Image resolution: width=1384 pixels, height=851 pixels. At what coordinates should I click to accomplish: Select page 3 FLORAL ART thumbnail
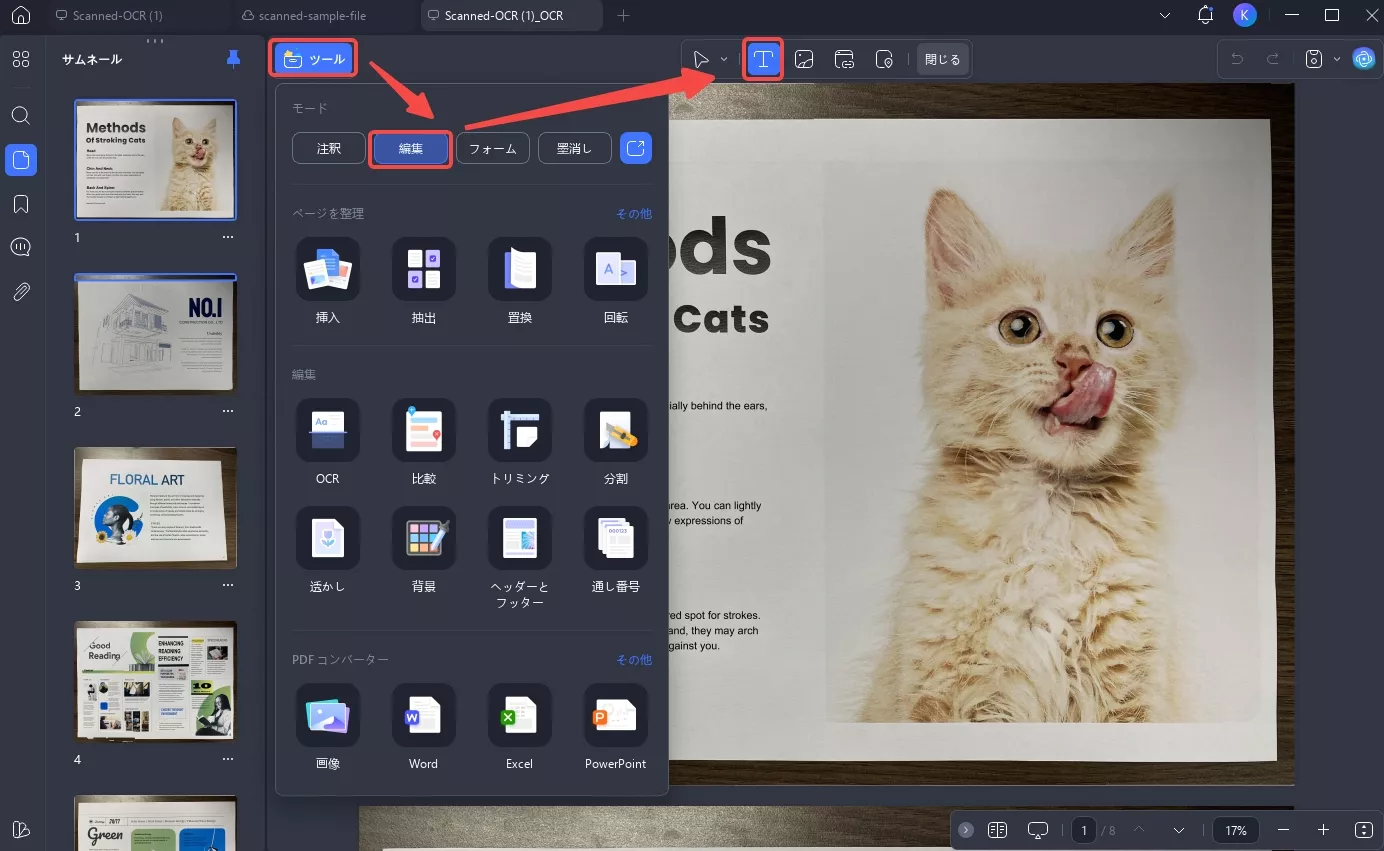[156, 507]
